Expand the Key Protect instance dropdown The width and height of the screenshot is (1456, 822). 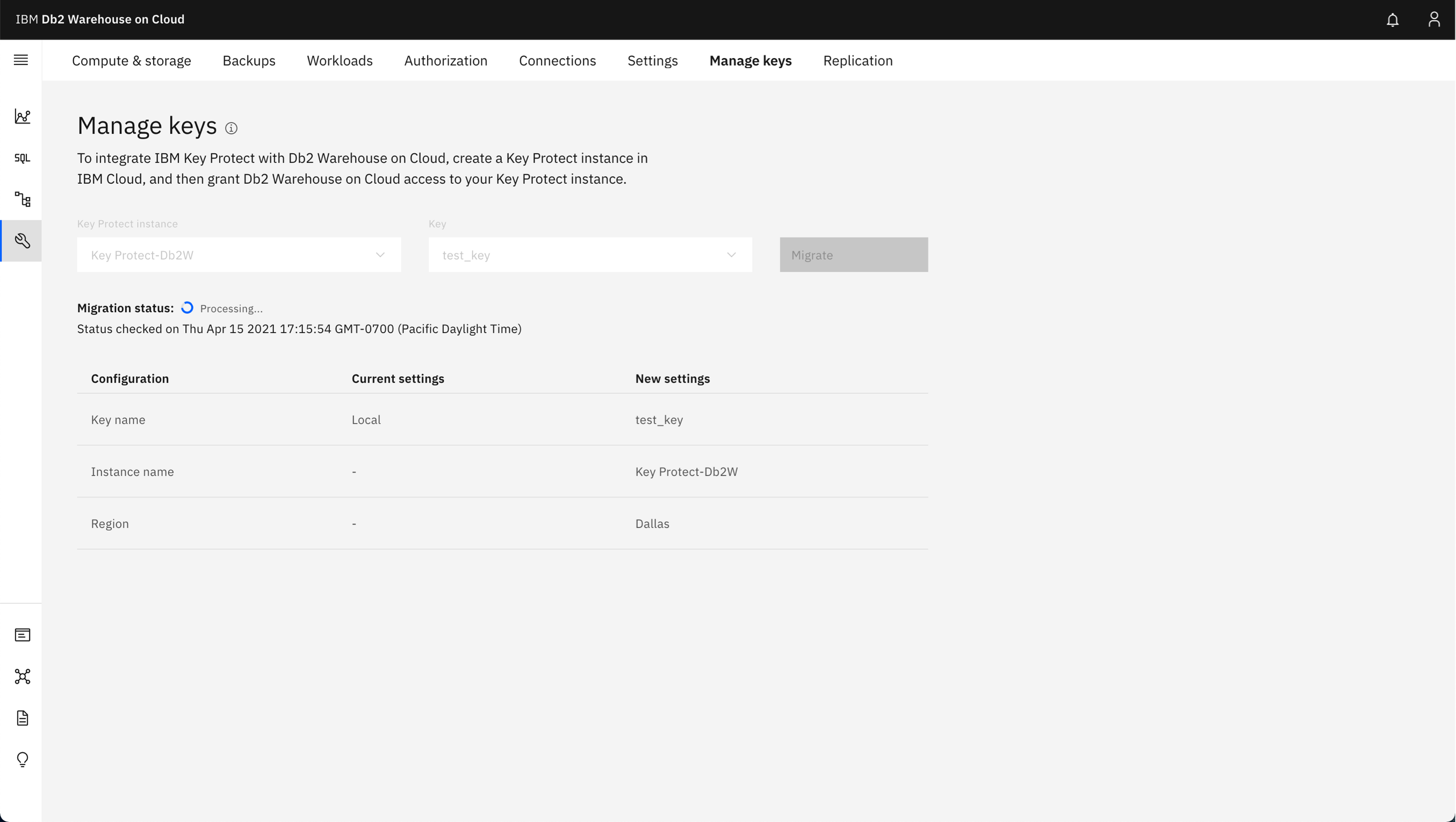tap(239, 255)
